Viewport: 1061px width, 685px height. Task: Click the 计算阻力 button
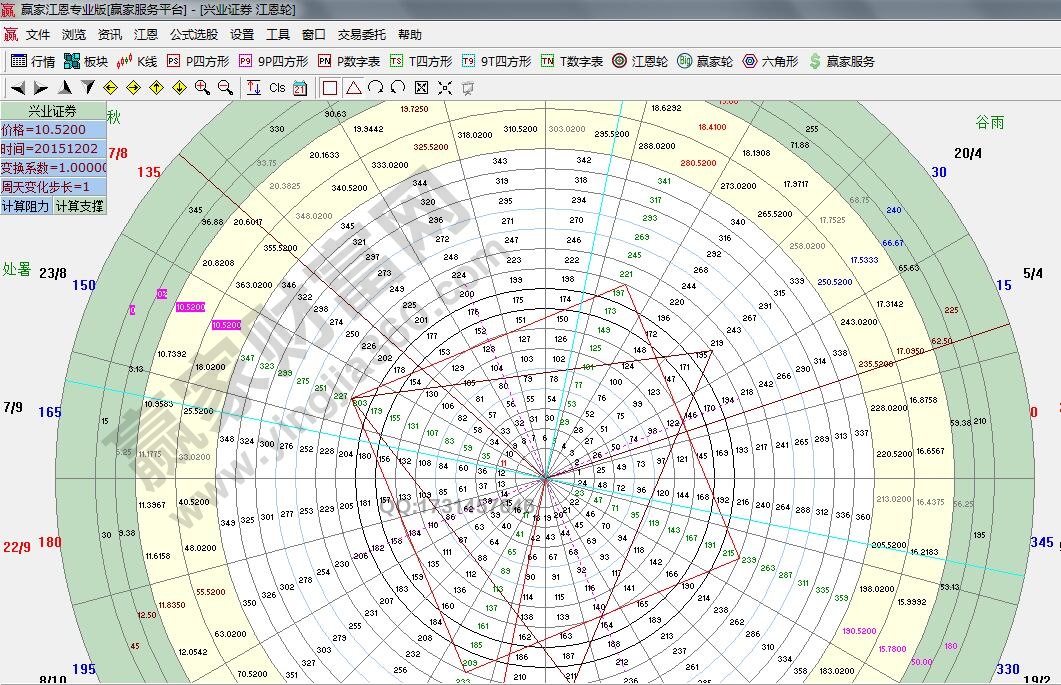26,206
